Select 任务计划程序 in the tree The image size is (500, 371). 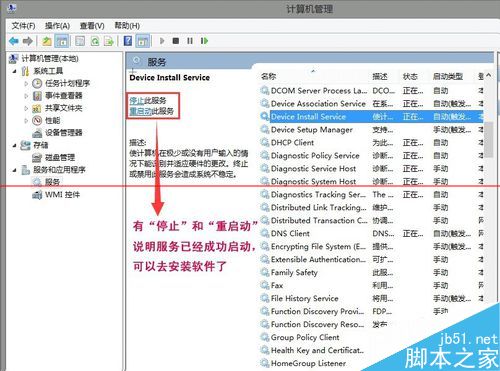(68, 83)
